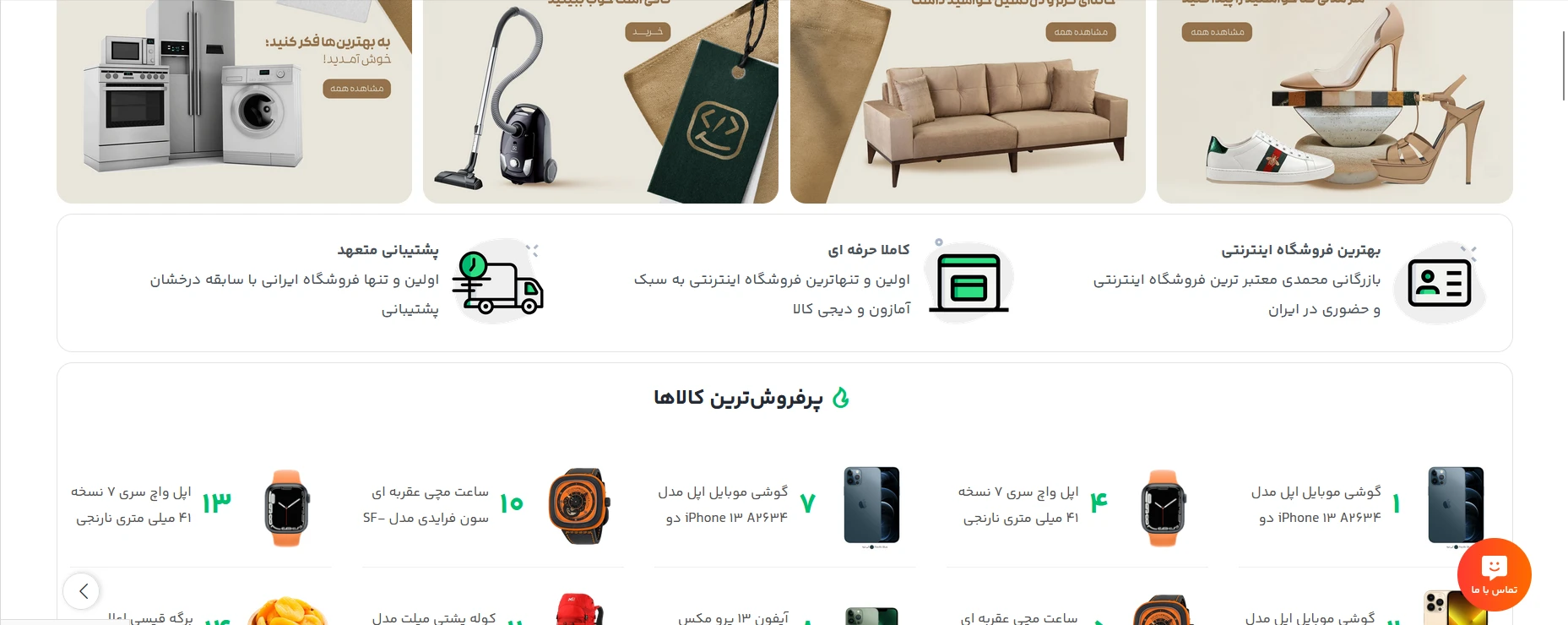Click rank 10 scorpion wristwatch title link
Viewport: 1568px width, 625px height.
(x=426, y=504)
